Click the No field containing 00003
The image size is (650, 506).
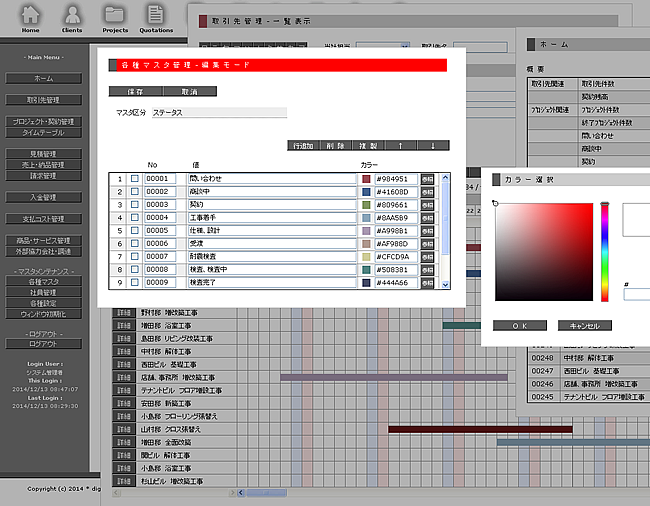(160, 204)
